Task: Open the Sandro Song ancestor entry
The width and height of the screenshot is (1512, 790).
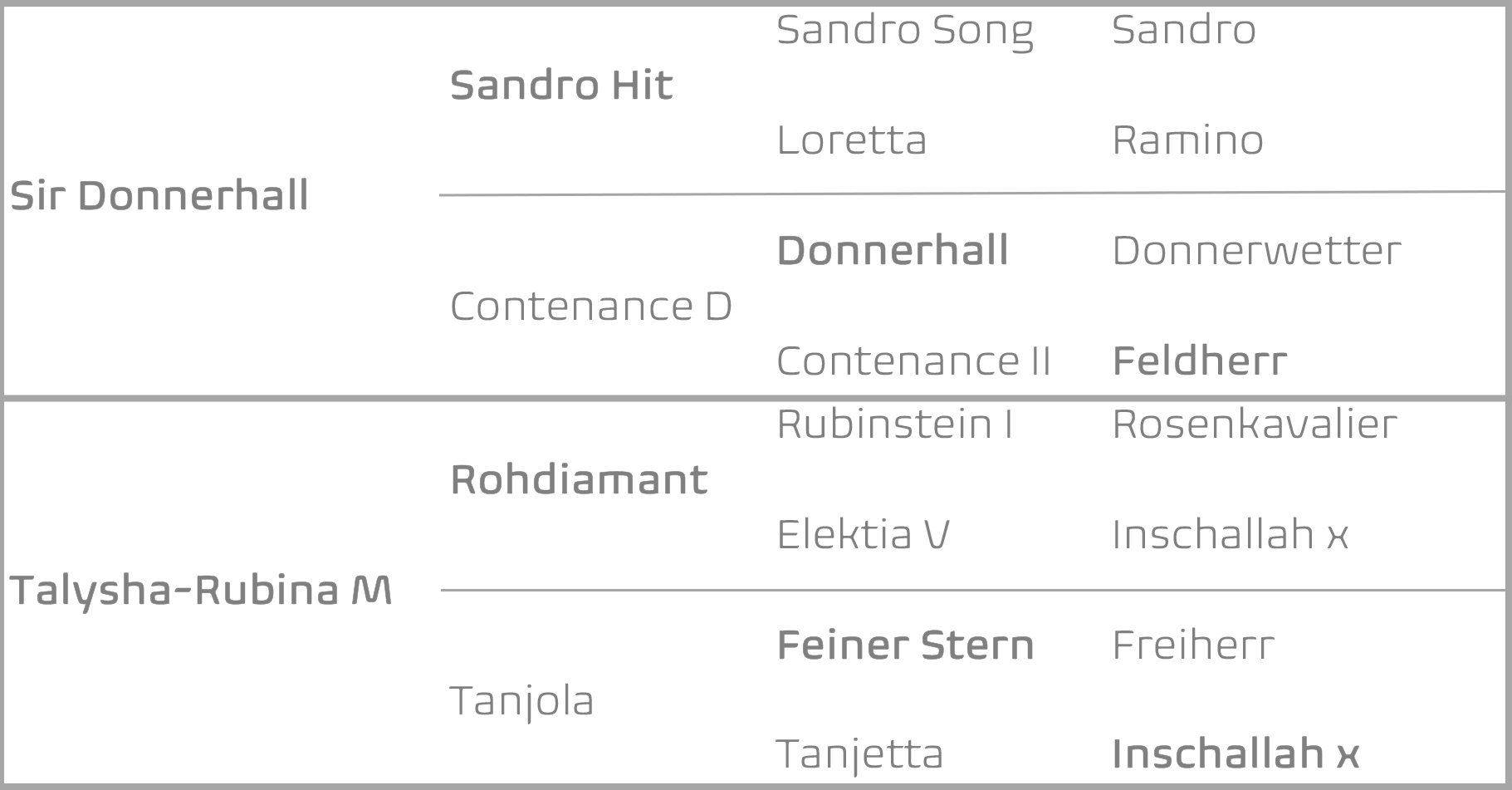Action: tap(904, 30)
